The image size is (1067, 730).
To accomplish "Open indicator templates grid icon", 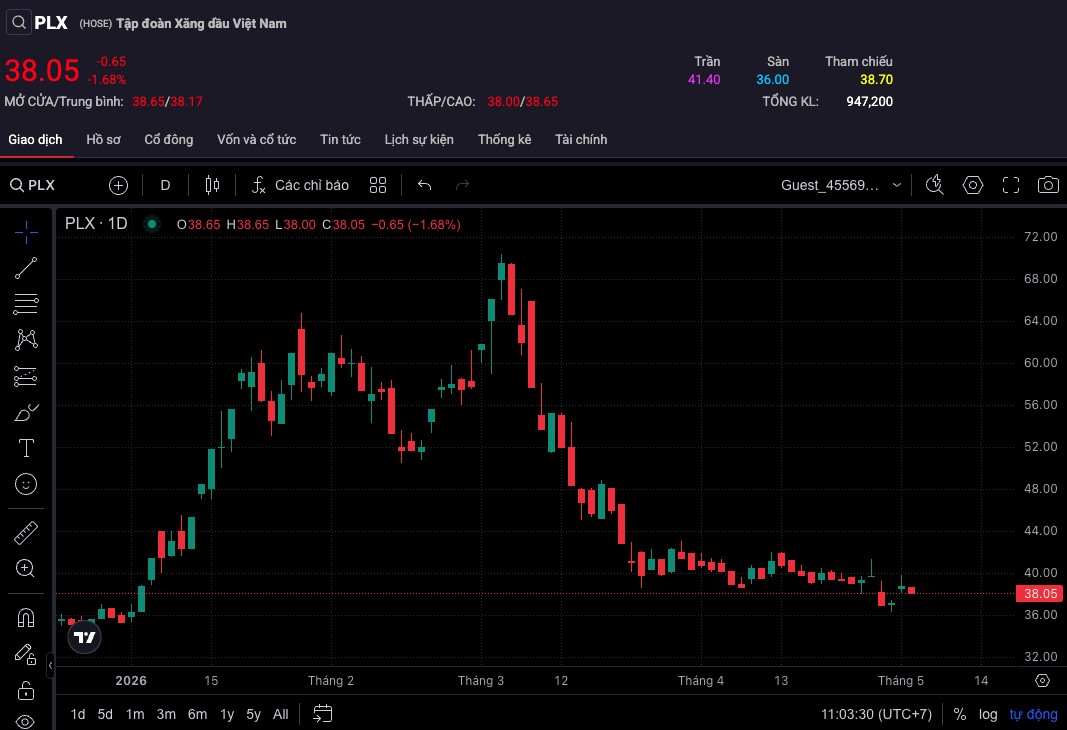I will 378,185.
